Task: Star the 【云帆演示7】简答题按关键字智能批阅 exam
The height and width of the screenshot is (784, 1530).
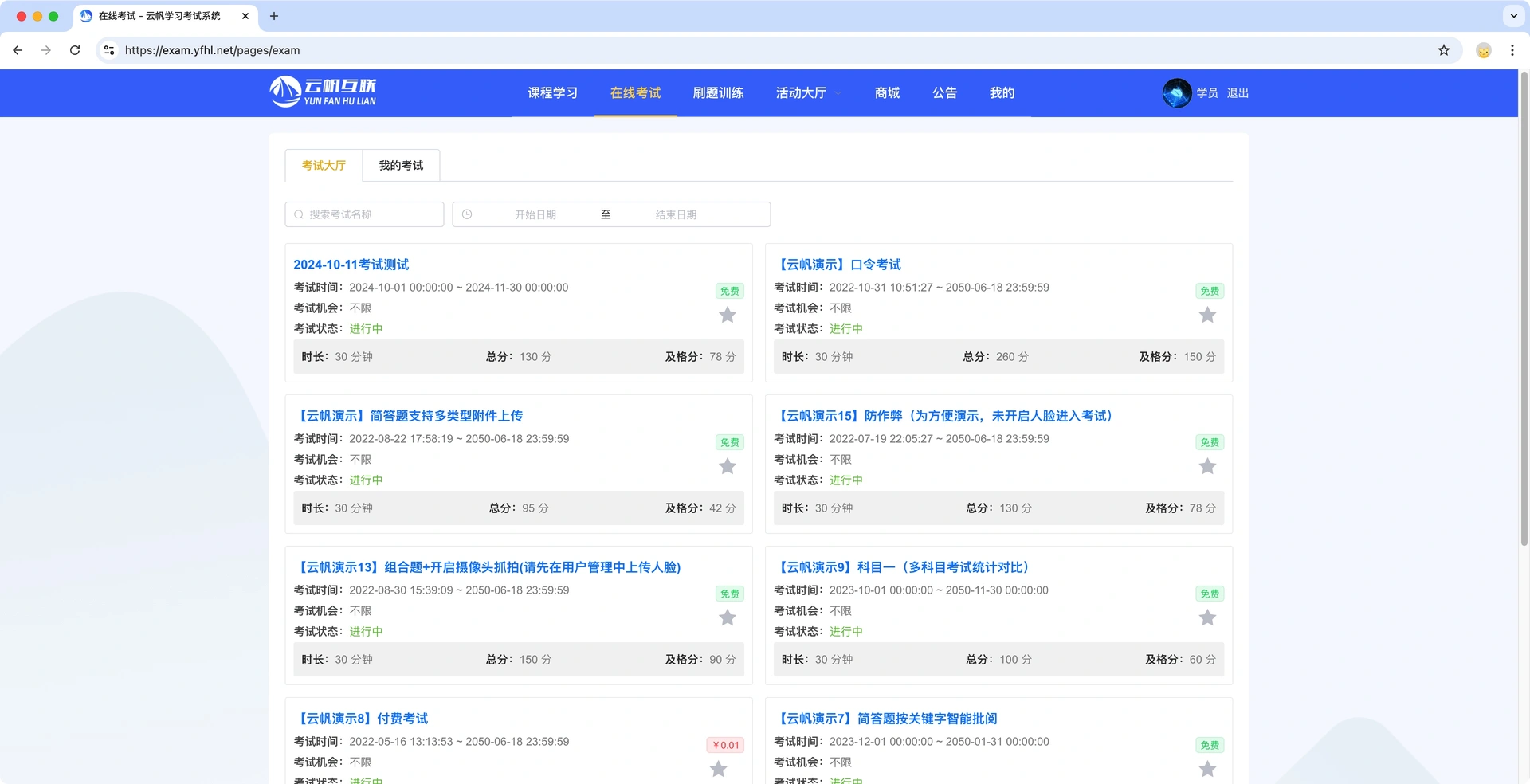Action: [1207, 769]
